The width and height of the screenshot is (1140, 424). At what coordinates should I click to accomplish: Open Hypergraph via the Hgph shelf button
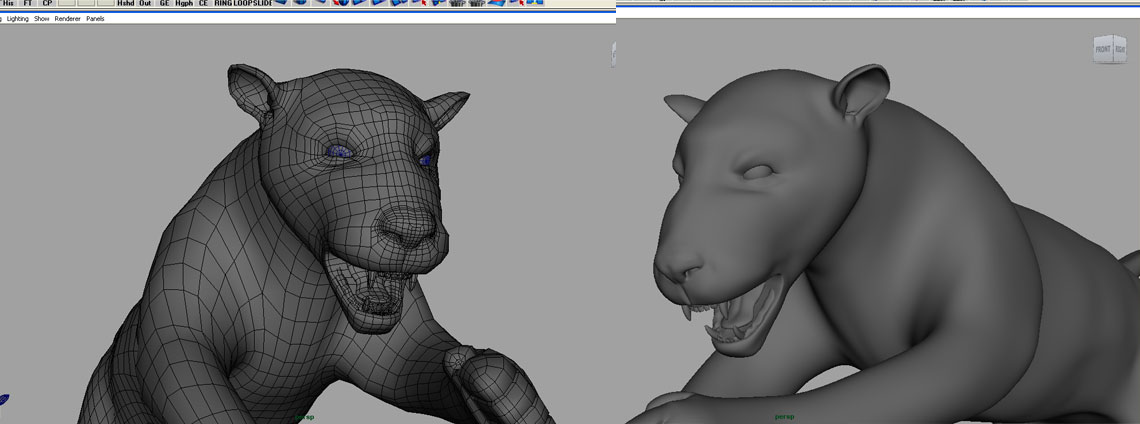(x=184, y=3)
